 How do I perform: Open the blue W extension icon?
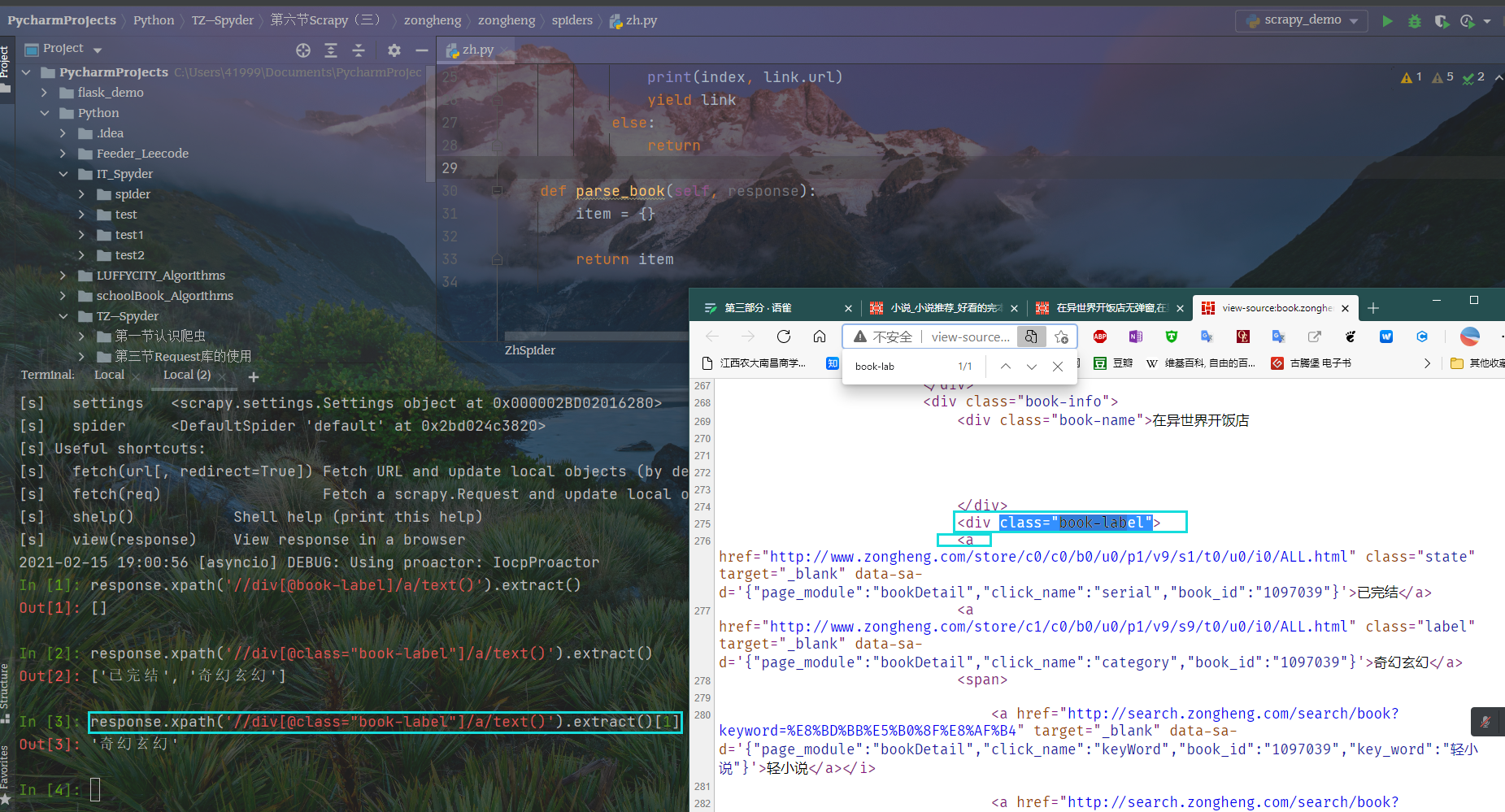pos(1386,337)
